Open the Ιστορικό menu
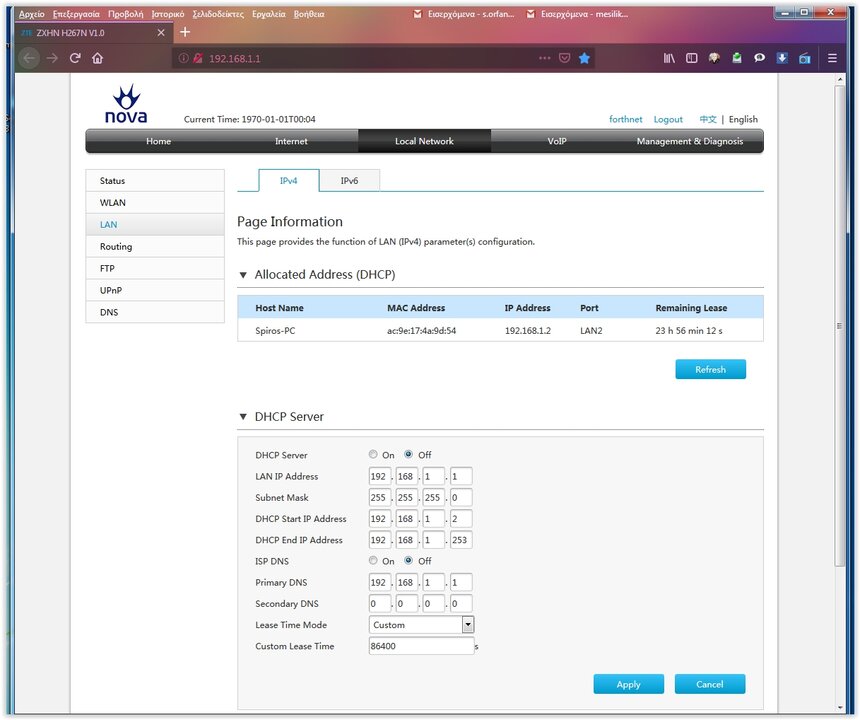Viewport: 860px width, 720px height. [168, 14]
